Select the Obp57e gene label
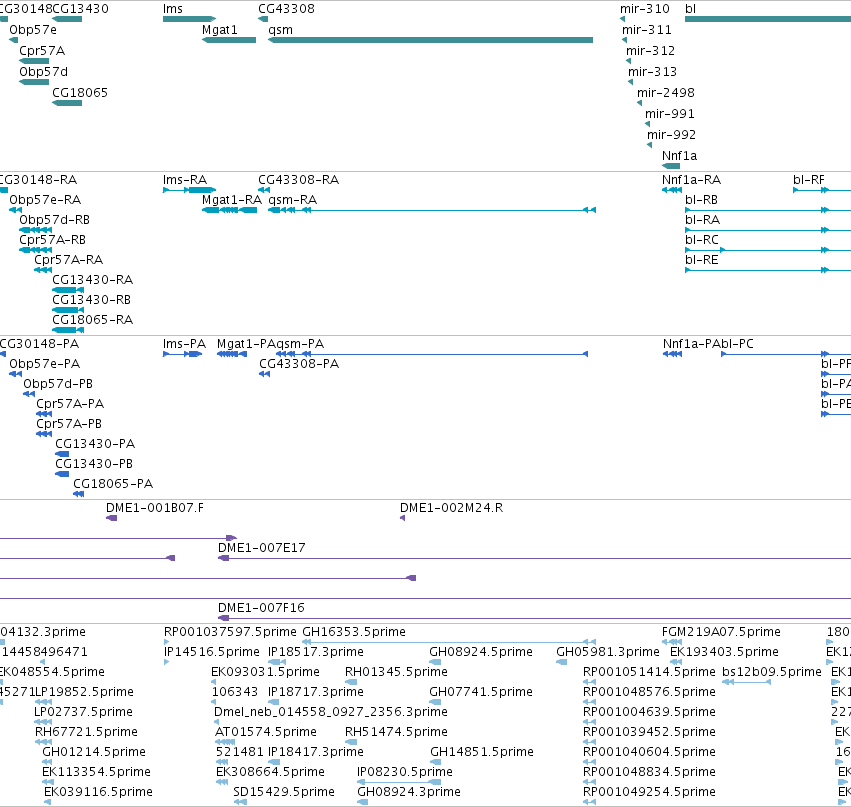The height and width of the screenshot is (807, 851). [x=33, y=30]
